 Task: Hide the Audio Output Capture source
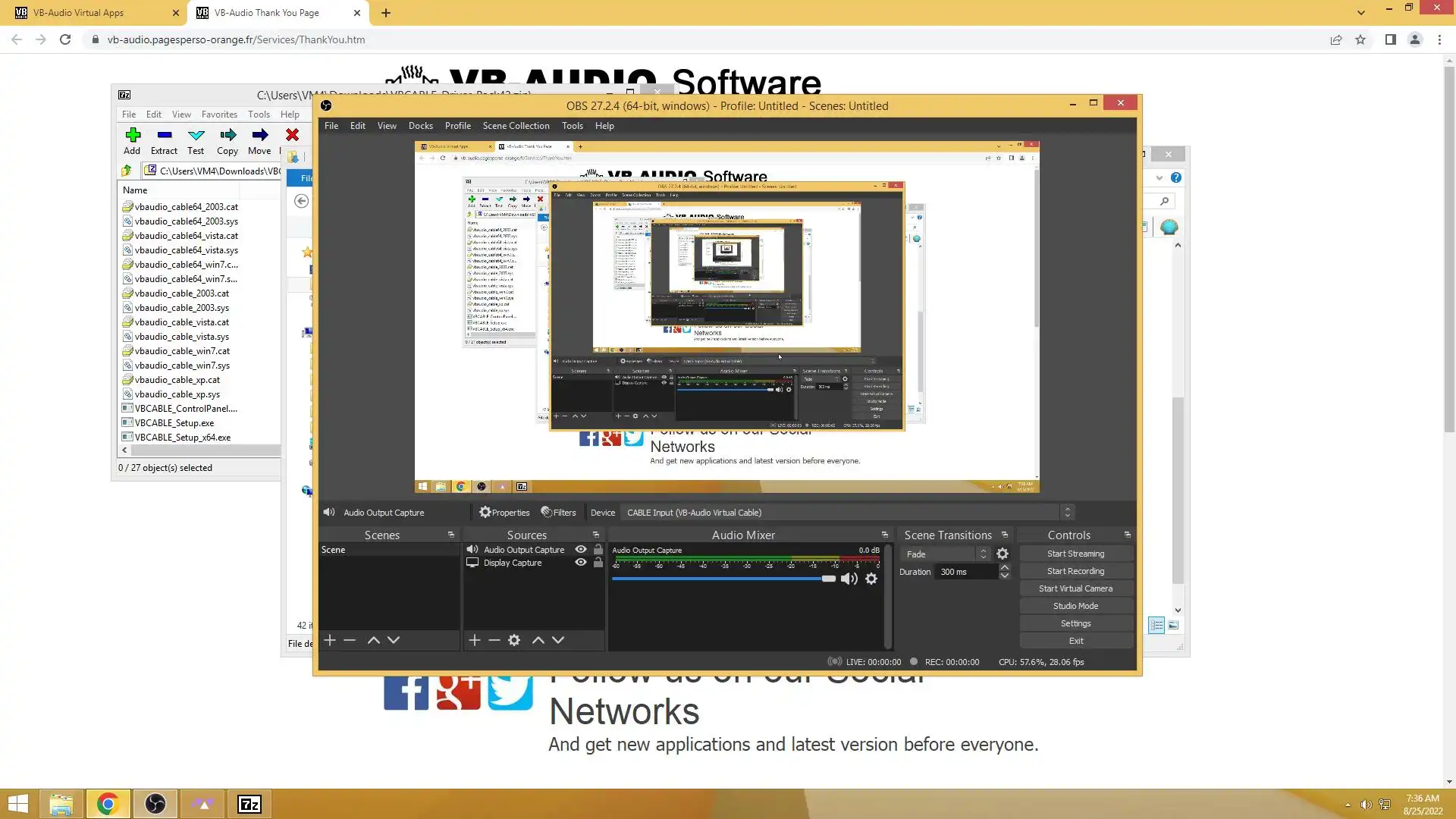581,550
